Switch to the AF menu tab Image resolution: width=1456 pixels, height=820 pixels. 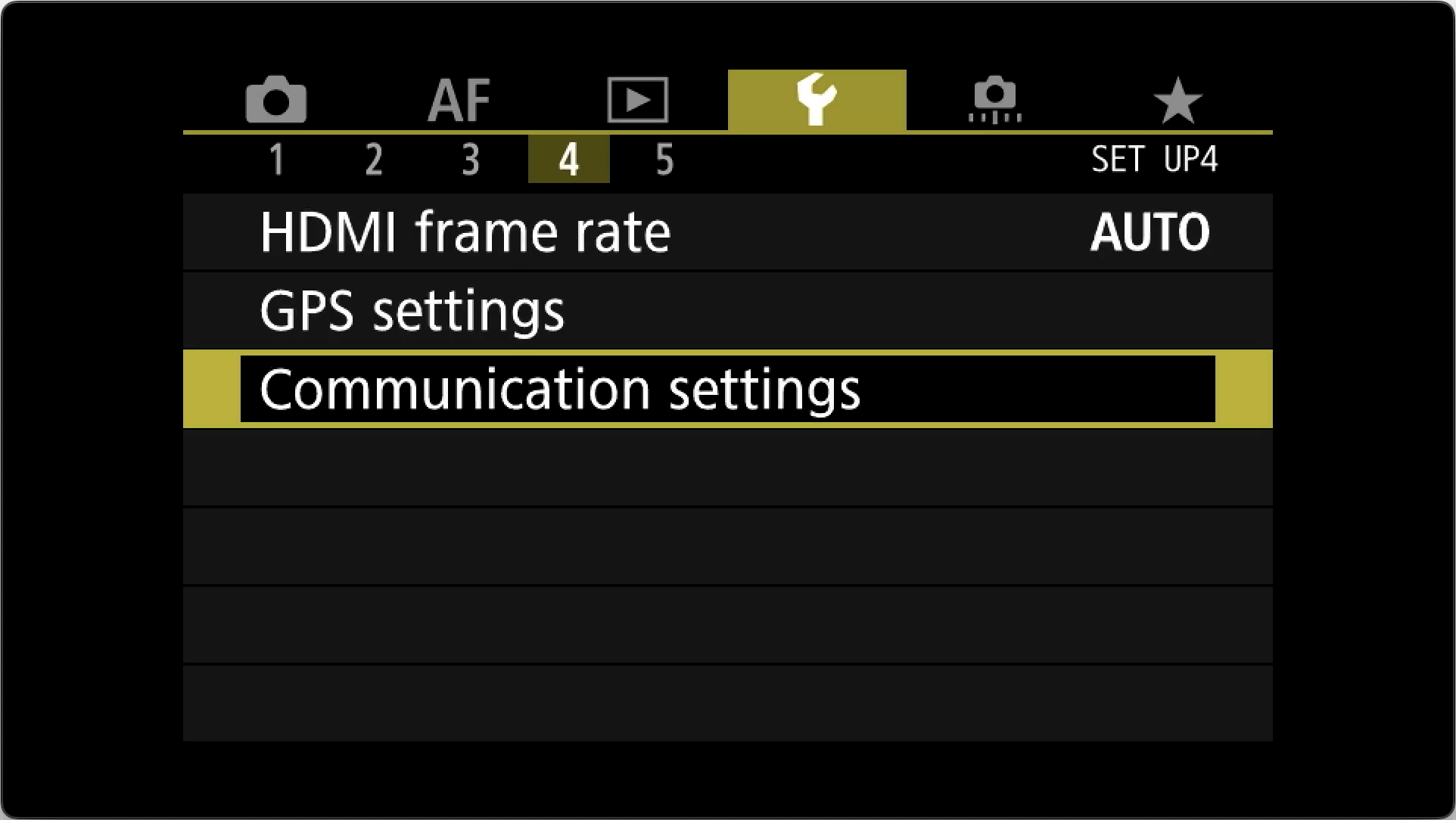tap(459, 100)
